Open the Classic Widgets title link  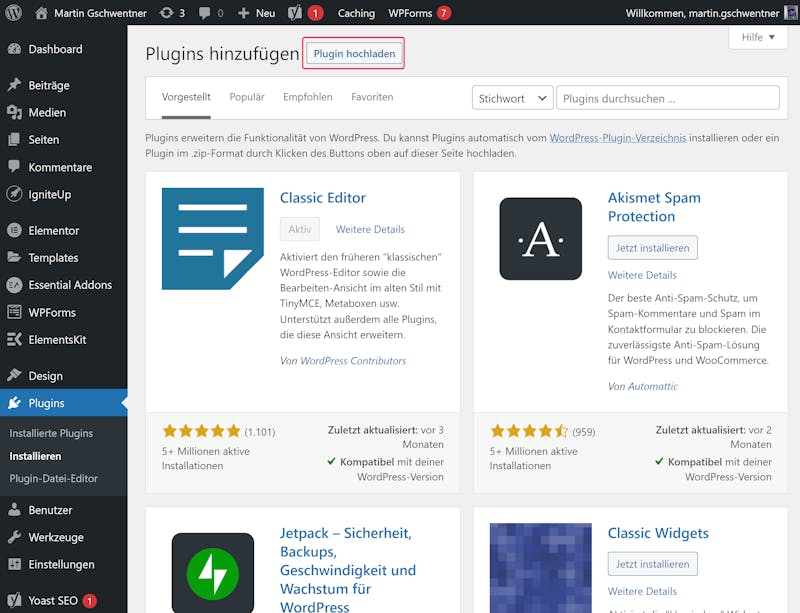658,533
